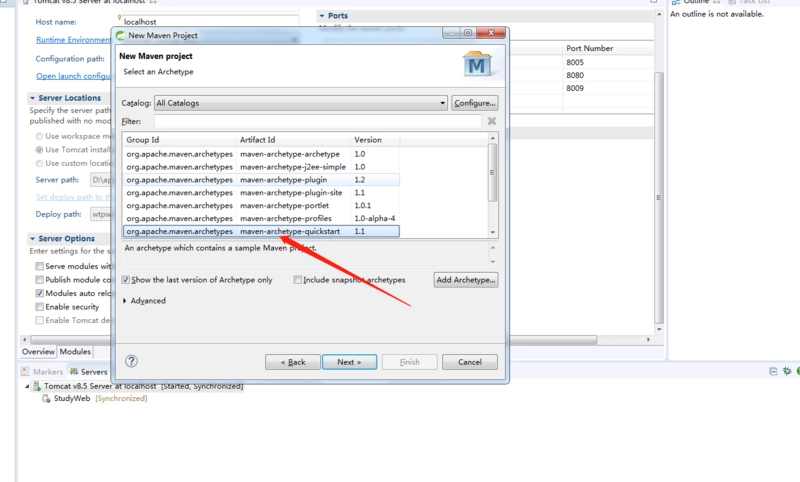Expand the Advanced section

pos(125,300)
